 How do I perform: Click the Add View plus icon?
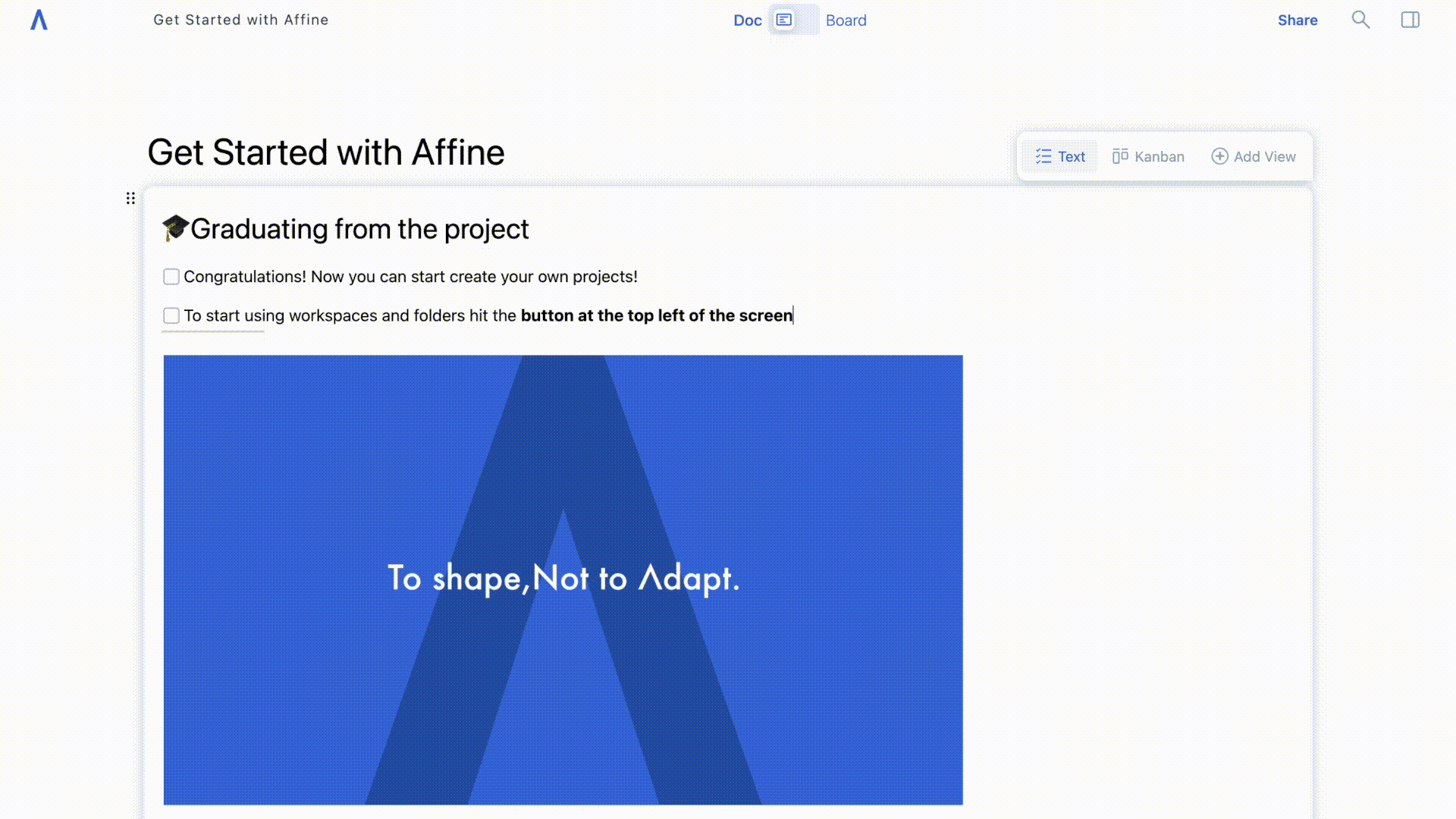(x=1219, y=156)
